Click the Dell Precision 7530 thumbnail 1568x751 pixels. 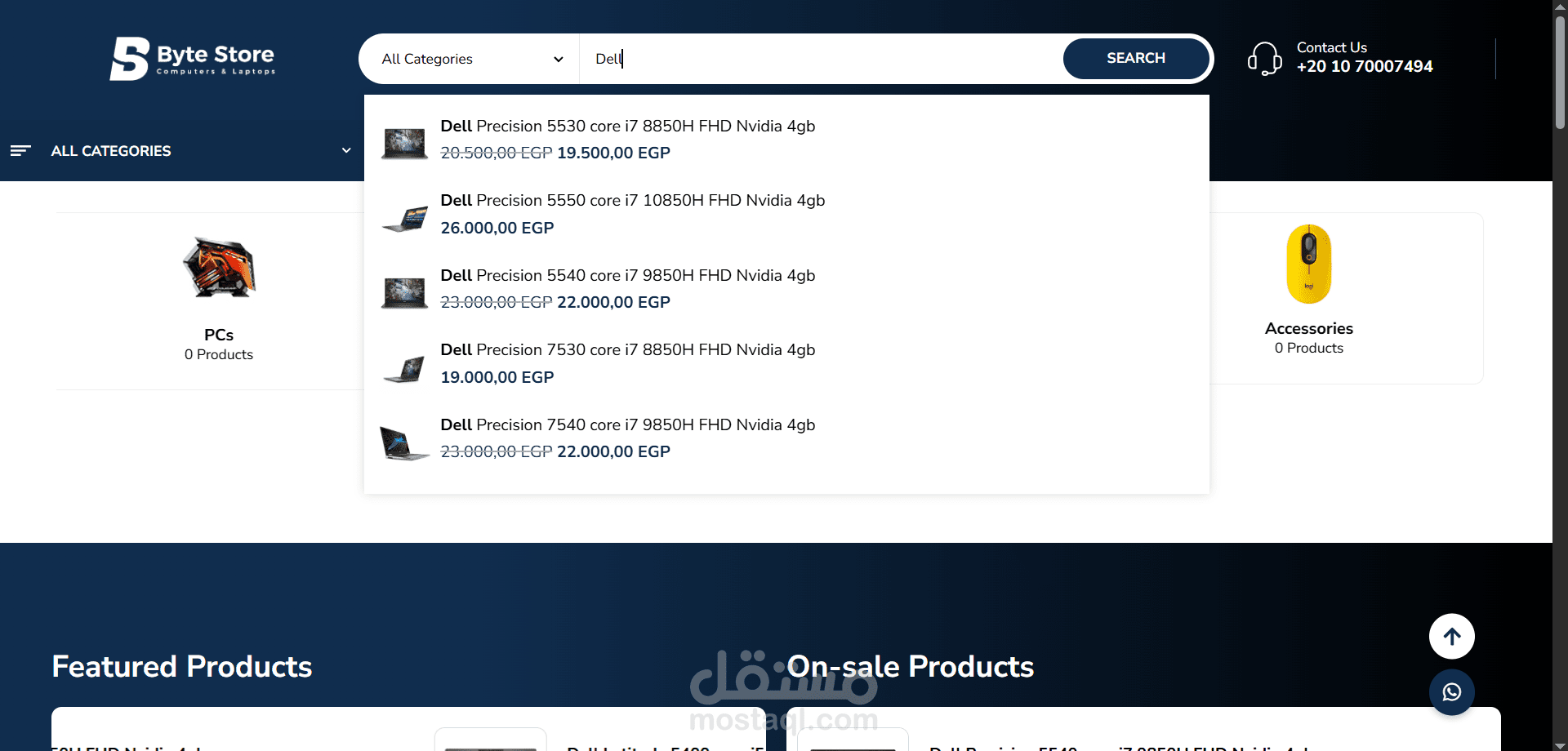pos(404,367)
